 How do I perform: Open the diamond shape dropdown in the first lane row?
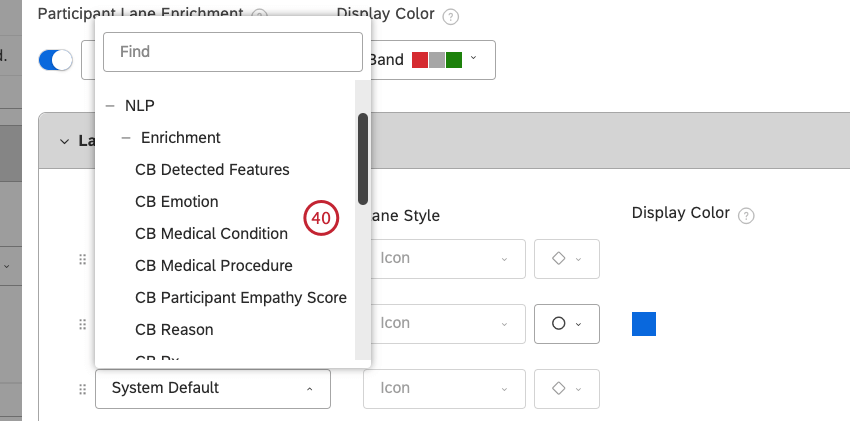(566, 258)
